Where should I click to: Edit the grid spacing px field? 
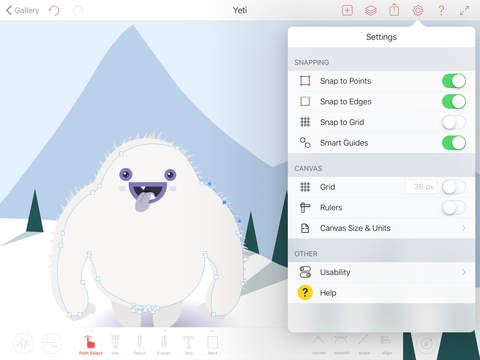(422, 187)
